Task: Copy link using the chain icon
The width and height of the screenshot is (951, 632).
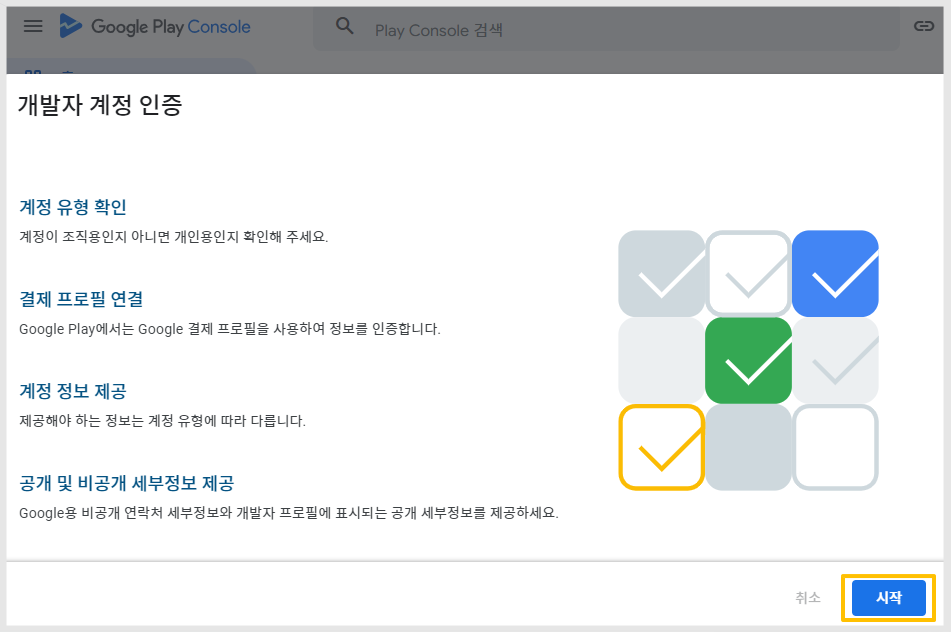Action: pos(923,25)
